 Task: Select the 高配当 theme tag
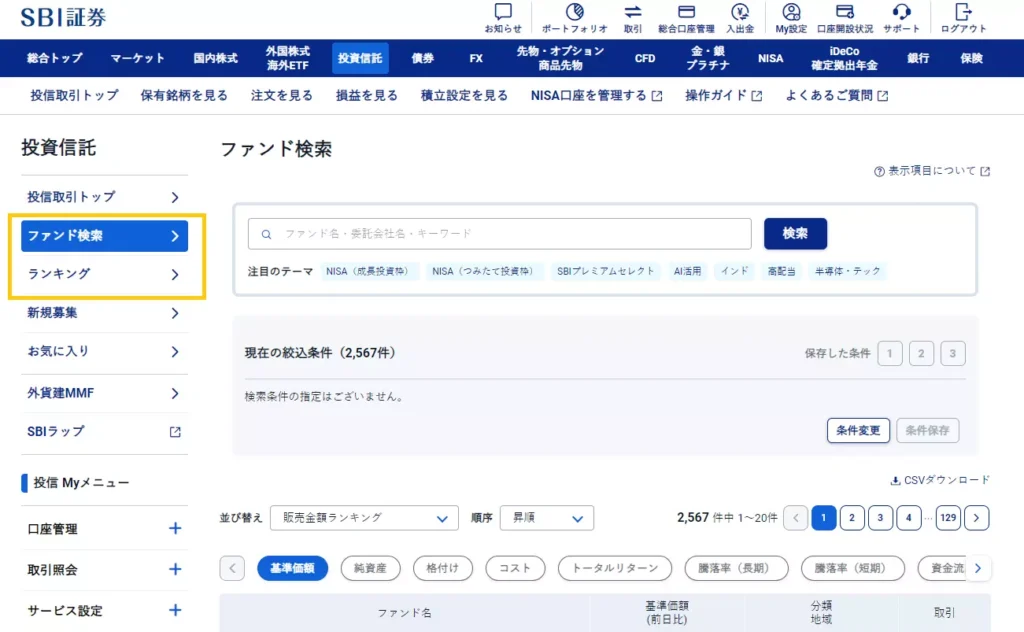click(782, 271)
